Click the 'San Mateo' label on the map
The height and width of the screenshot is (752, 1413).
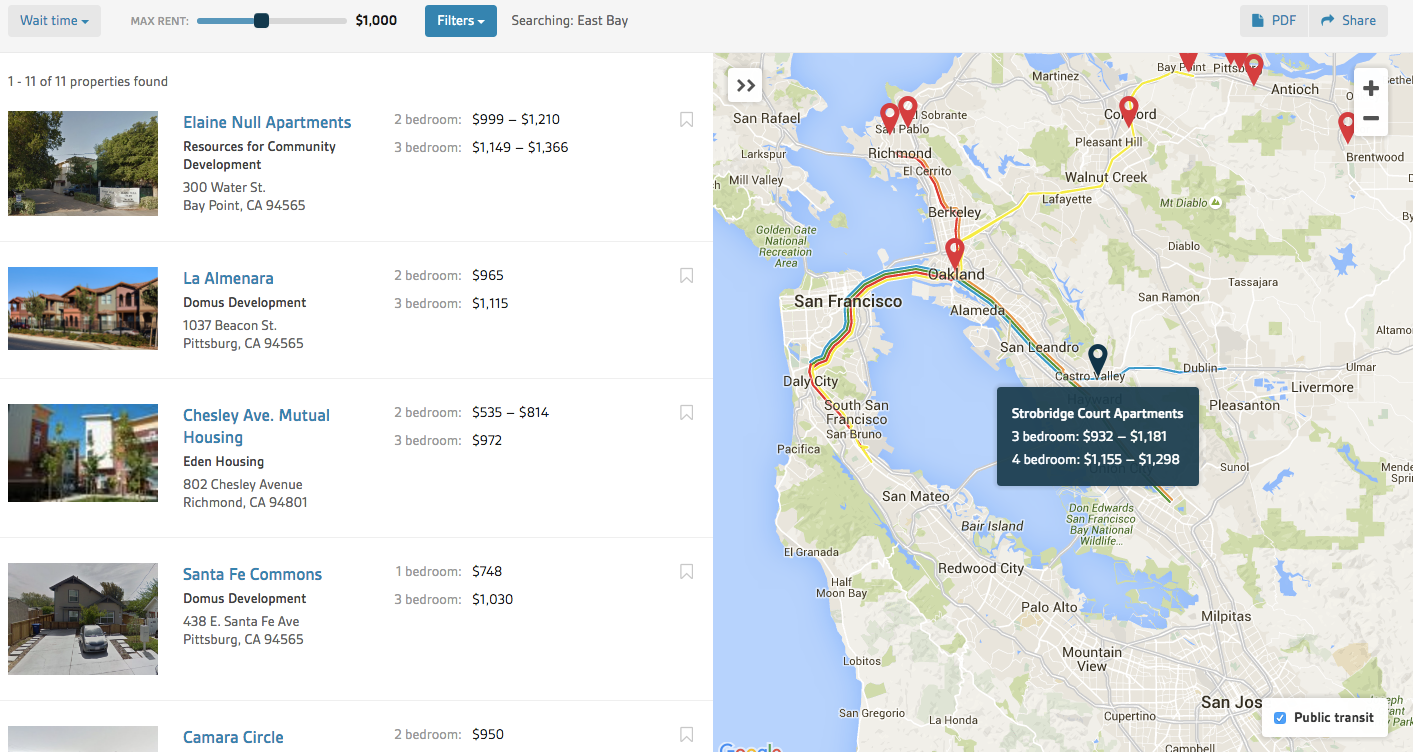coord(916,497)
